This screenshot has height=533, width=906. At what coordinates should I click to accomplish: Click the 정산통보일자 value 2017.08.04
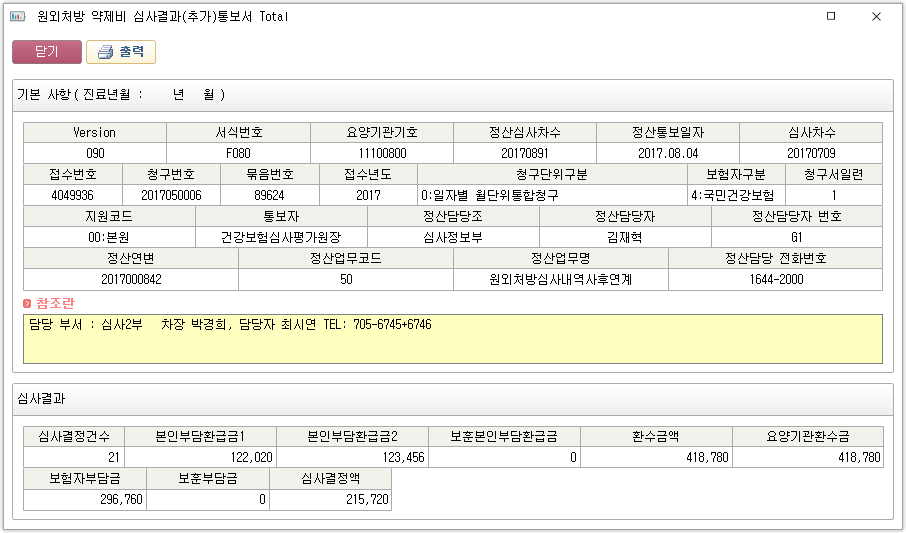coord(668,154)
